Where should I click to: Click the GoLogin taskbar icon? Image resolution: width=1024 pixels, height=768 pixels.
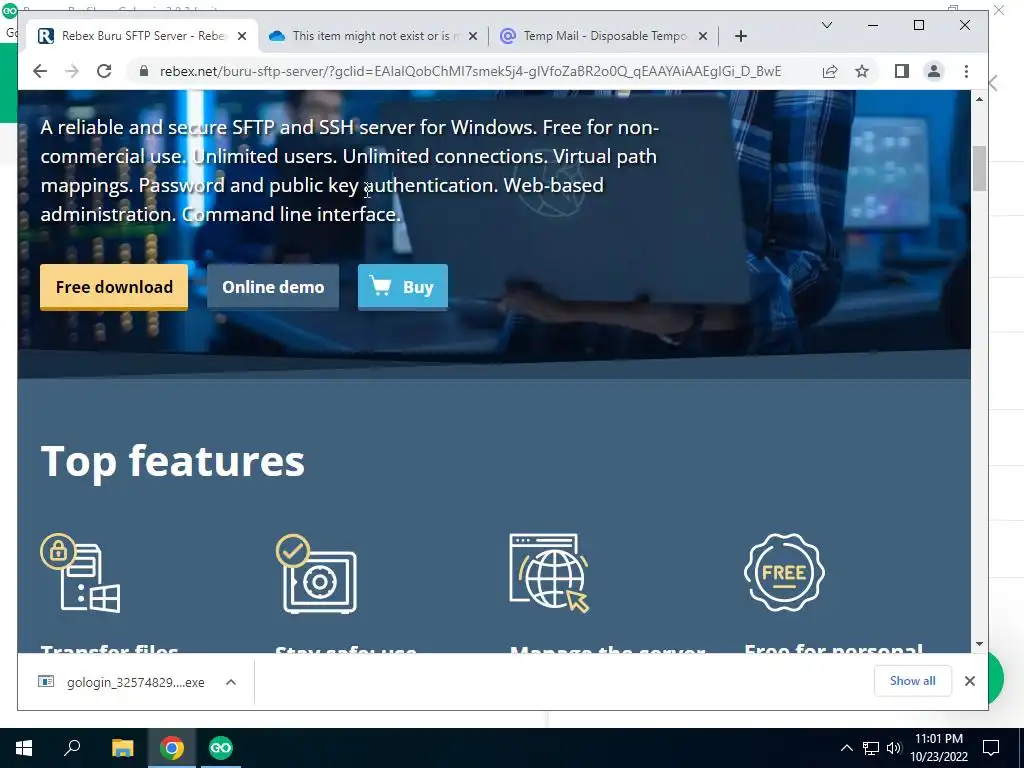coord(221,748)
